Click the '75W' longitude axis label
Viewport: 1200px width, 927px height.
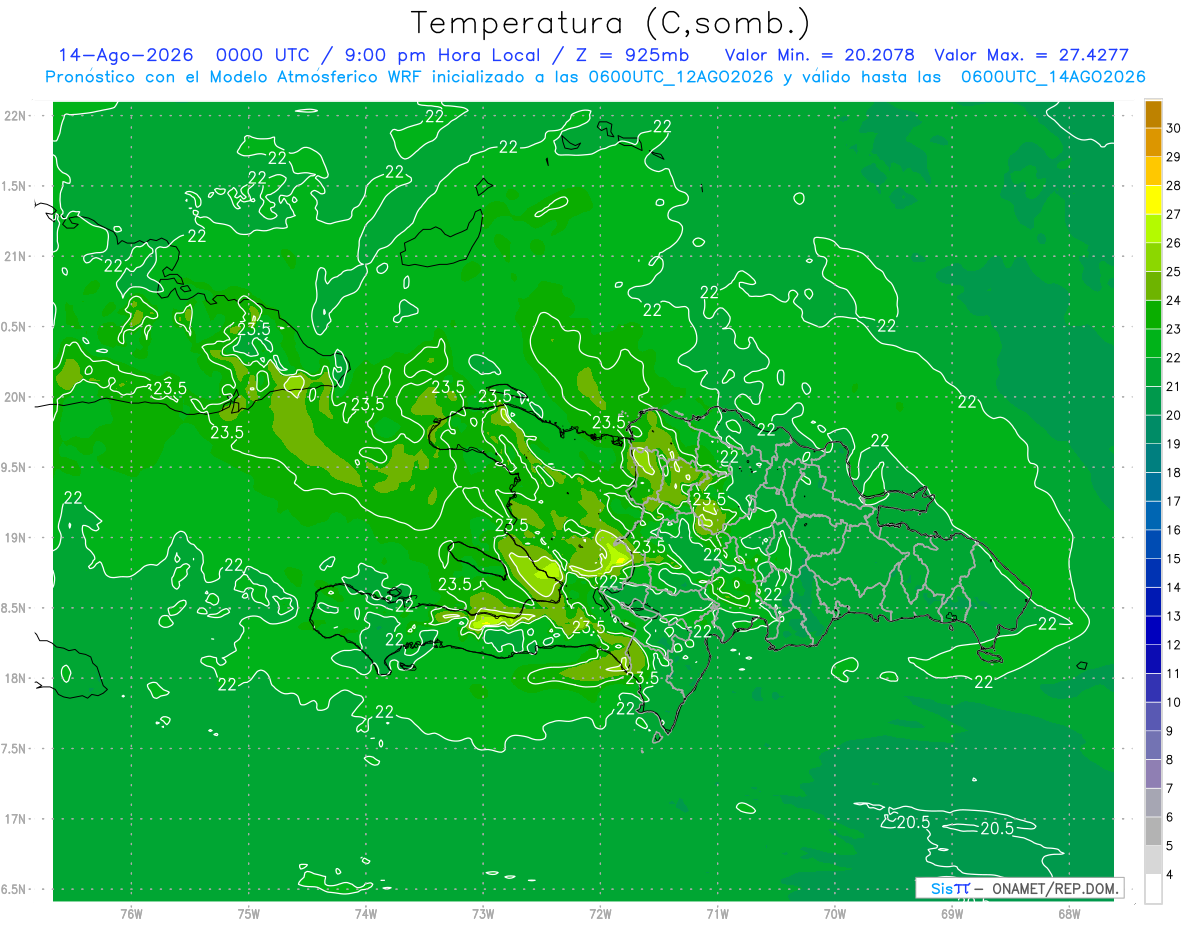(x=249, y=913)
